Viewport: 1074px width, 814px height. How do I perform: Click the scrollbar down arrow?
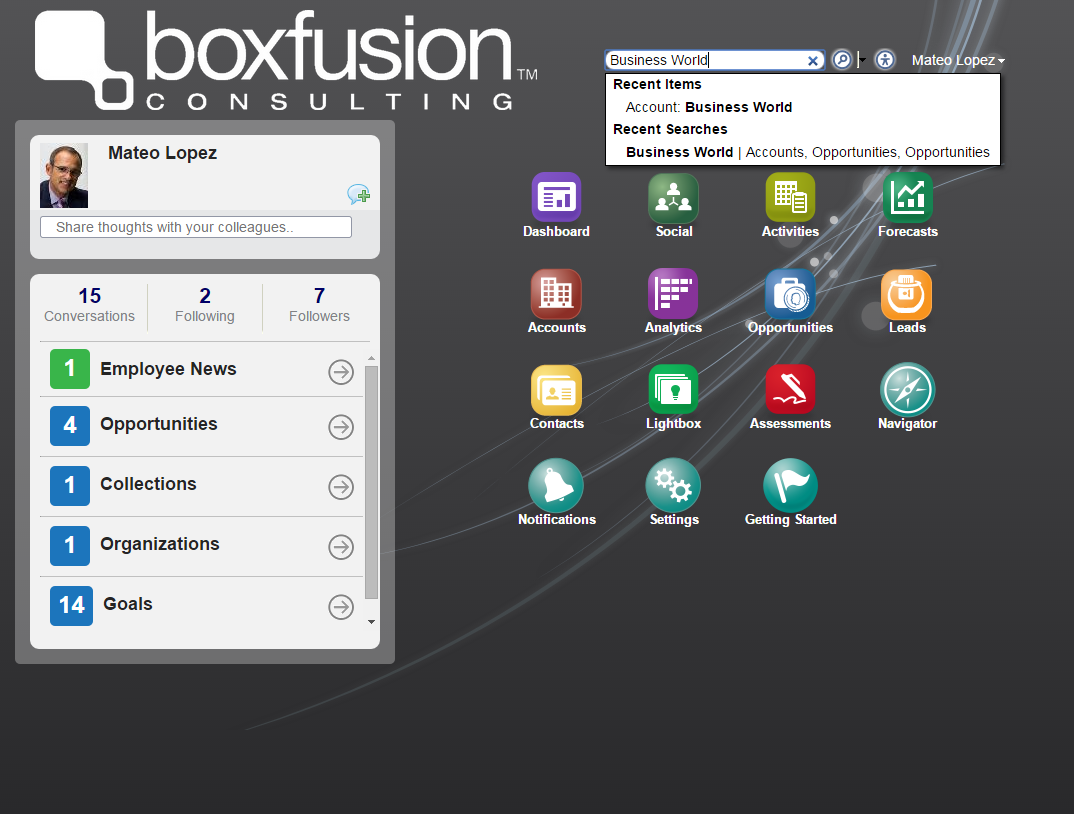click(x=371, y=622)
